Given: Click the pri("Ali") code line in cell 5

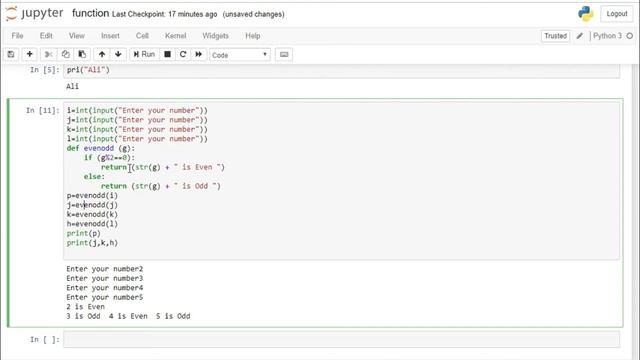Looking at the screenshot, I should click(x=88, y=70).
